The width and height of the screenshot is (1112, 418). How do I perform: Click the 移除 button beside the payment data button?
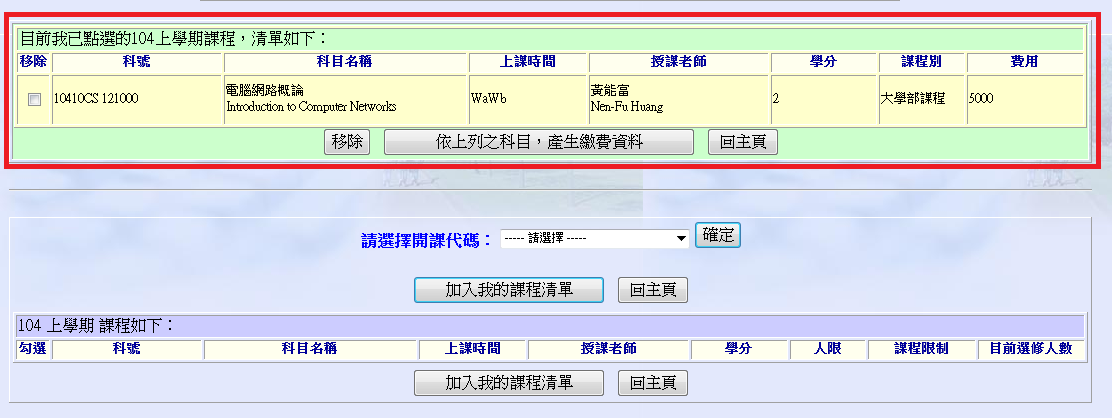tap(348, 142)
